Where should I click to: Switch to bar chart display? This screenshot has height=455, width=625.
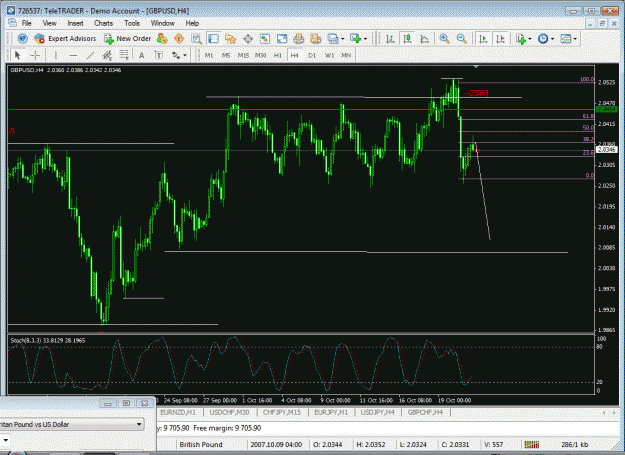click(x=390, y=39)
